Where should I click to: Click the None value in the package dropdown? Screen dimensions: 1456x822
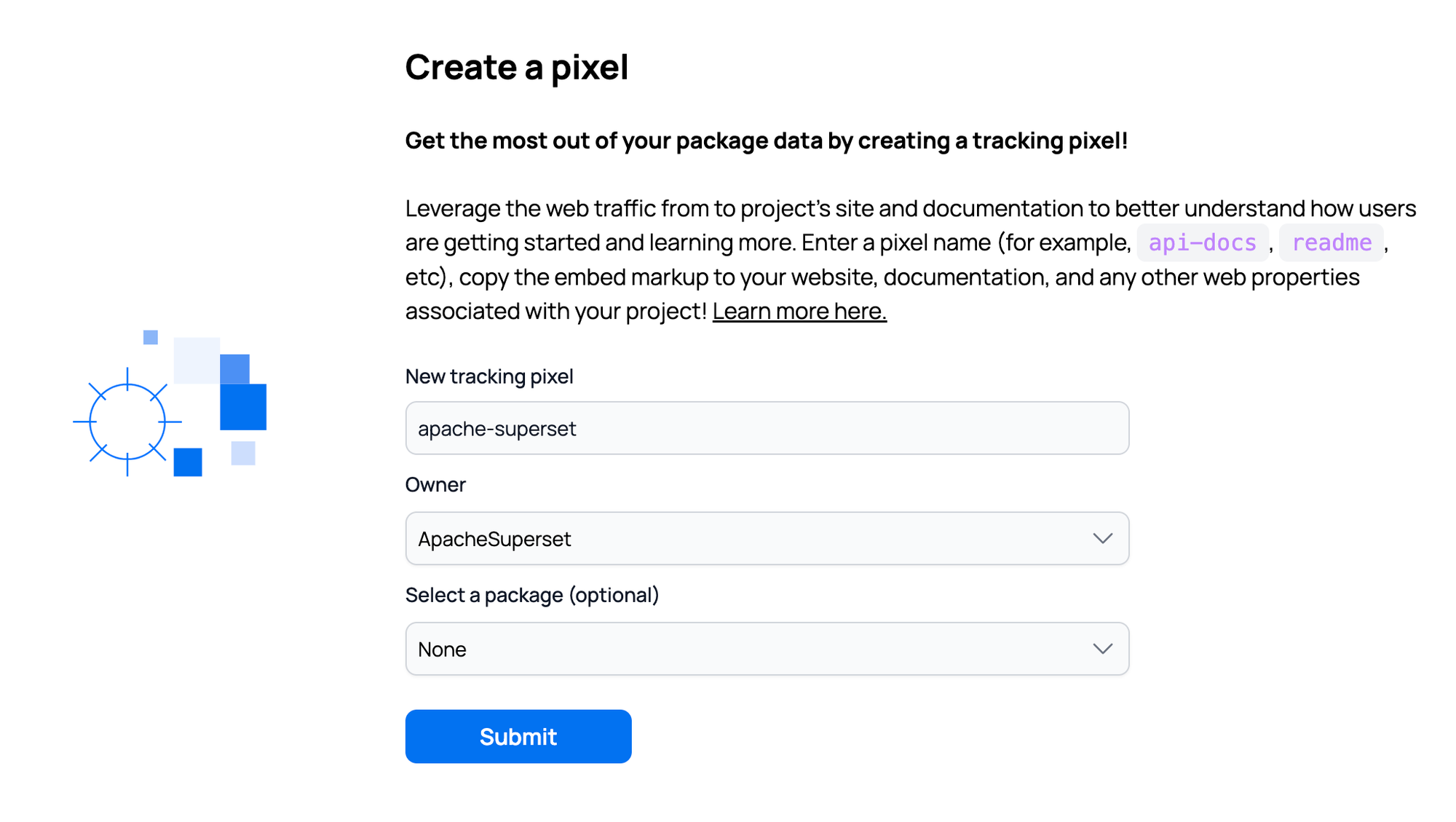pos(442,649)
